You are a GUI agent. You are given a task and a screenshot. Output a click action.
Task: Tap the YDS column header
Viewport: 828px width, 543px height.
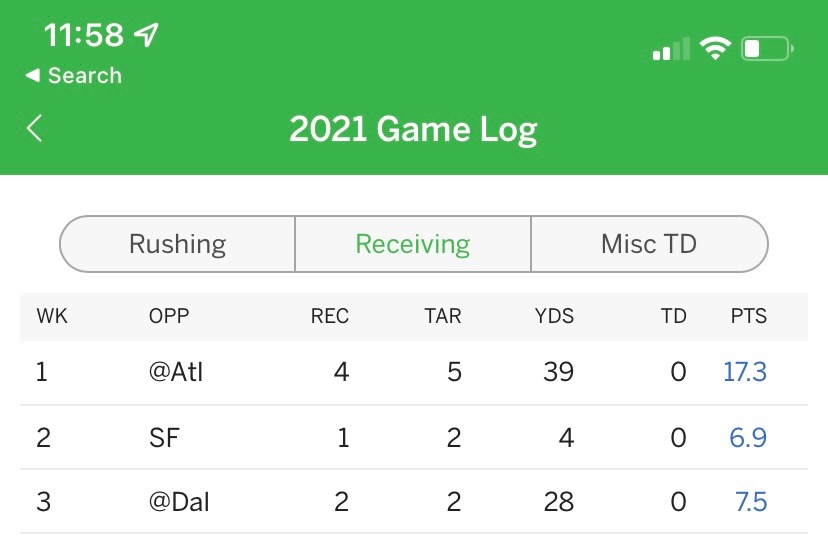click(x=554, y=316)
